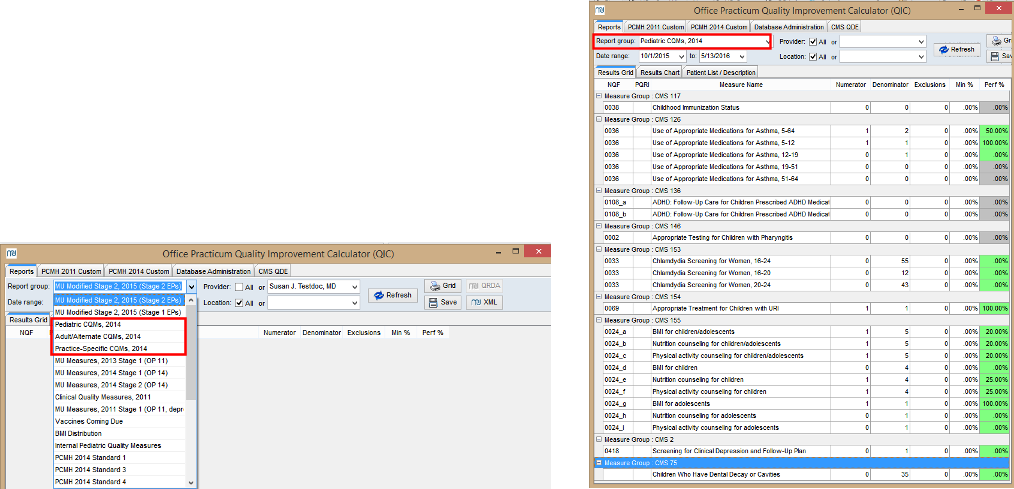Screen dimensions: 1014x489
Task: Select Childhood Immunization Status row
Action: coord(804,107)
